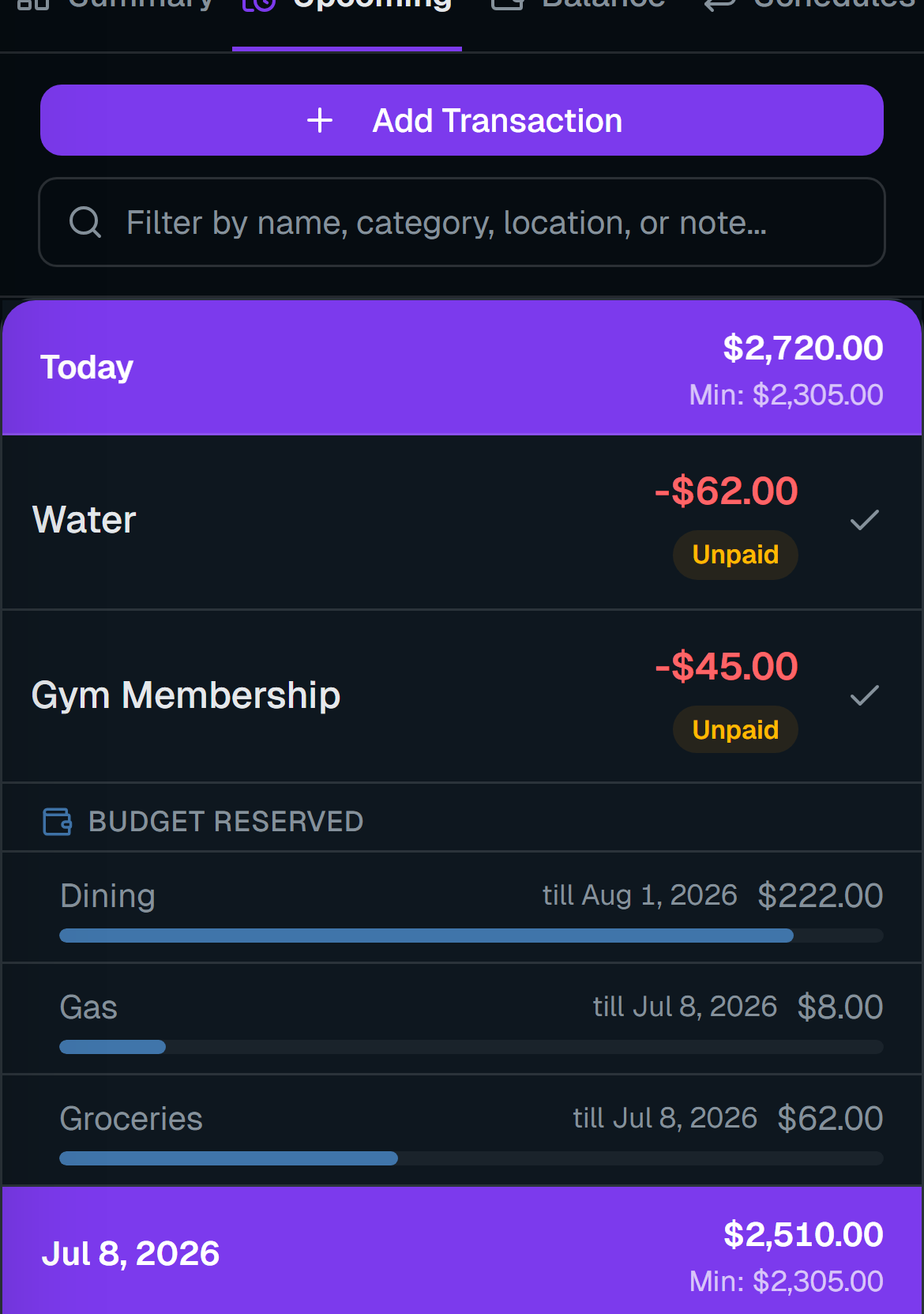Click the Budget Reserved wallet icon
Image resolution: width=924 pixels, height=1314 pixels.
coord(57,822)
